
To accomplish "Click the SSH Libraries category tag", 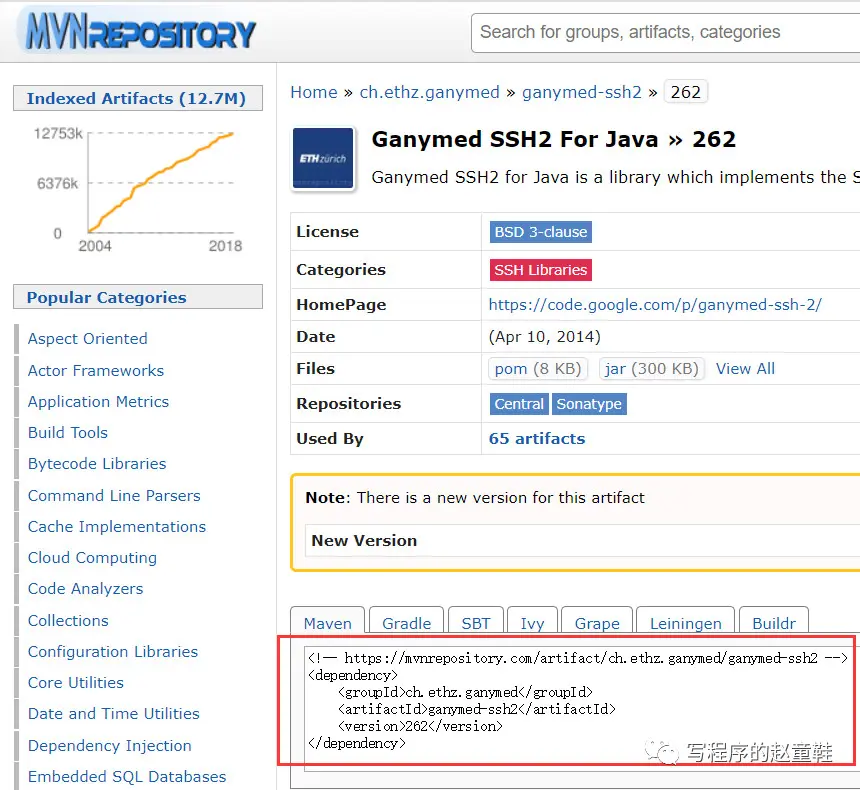I will (541, 270).
